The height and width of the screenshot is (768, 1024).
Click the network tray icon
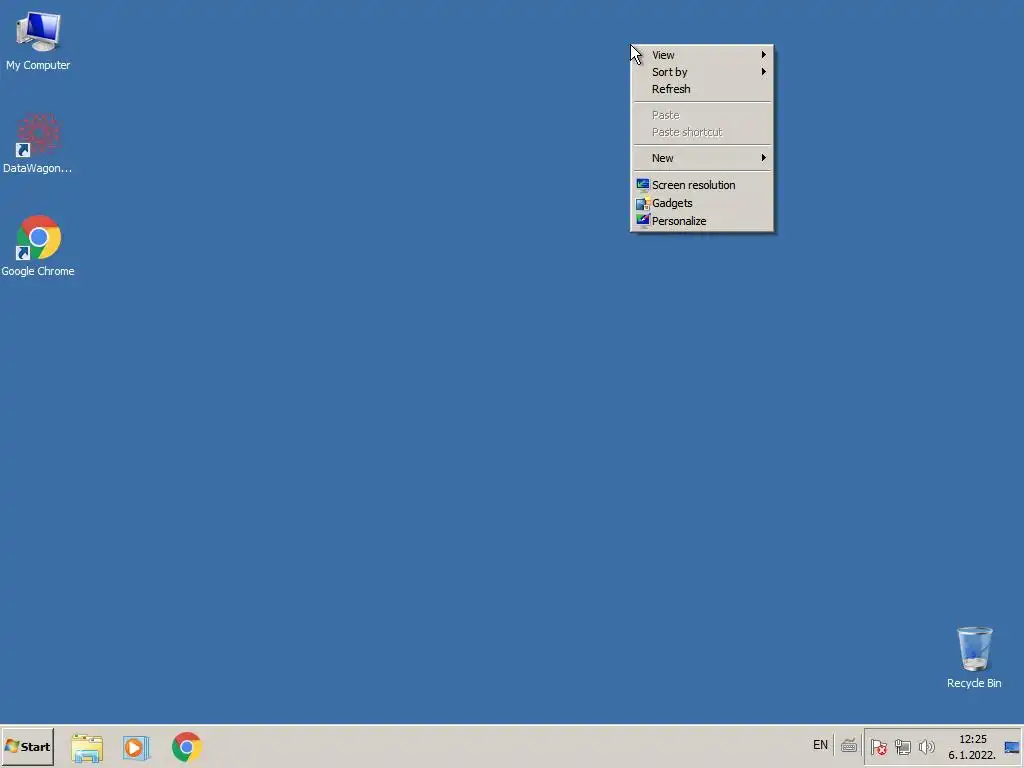click(x=903, y=747)
